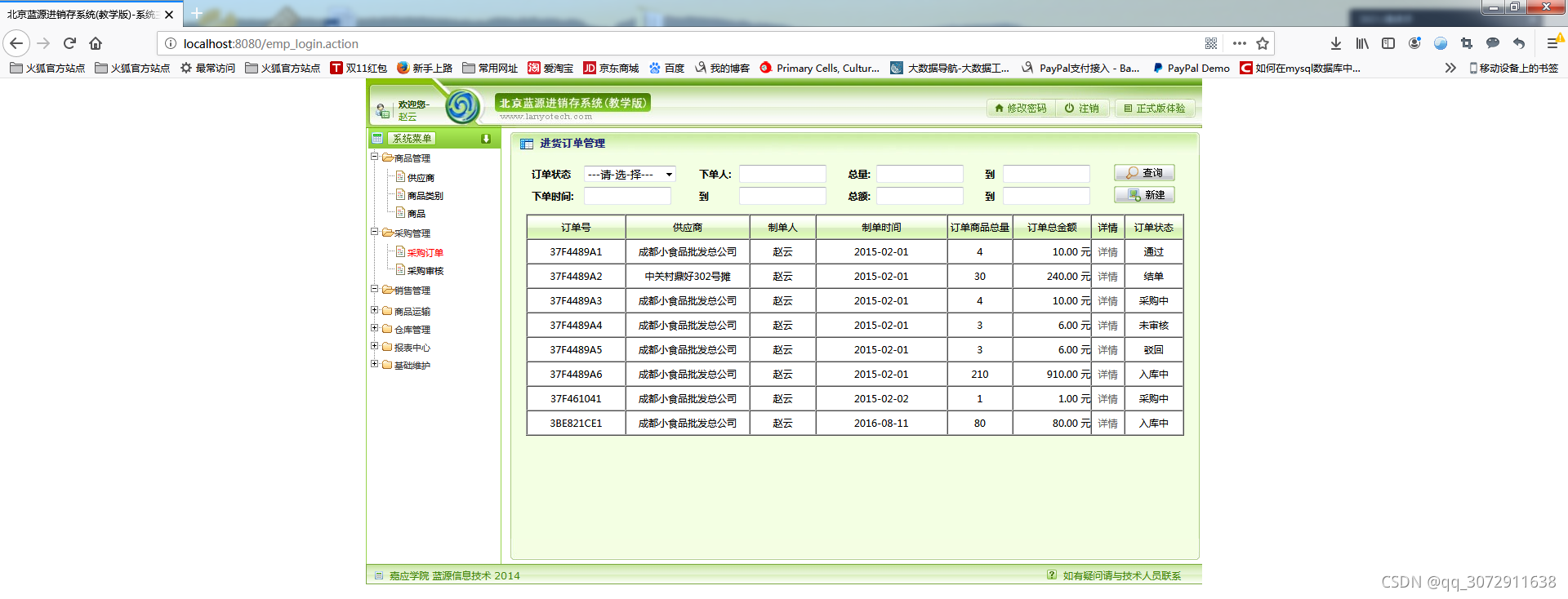This screenshot has width=1568, height=599.
Task: Show more bookmarks with the chevron
Action: point(1450,68)
